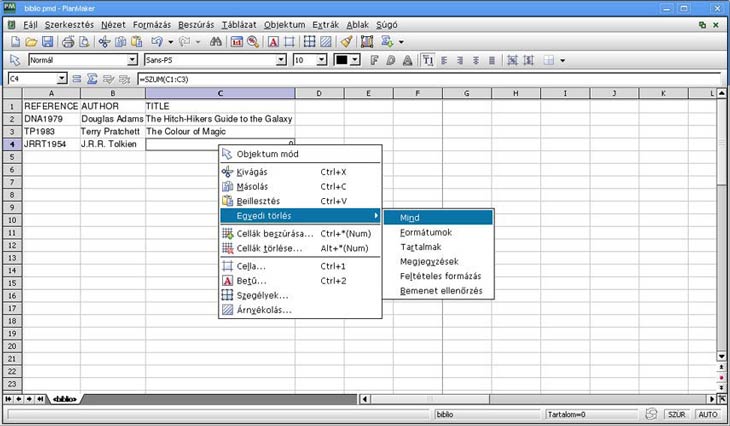Click the printer icon
The image size is (730, 426).
point(68,42)
